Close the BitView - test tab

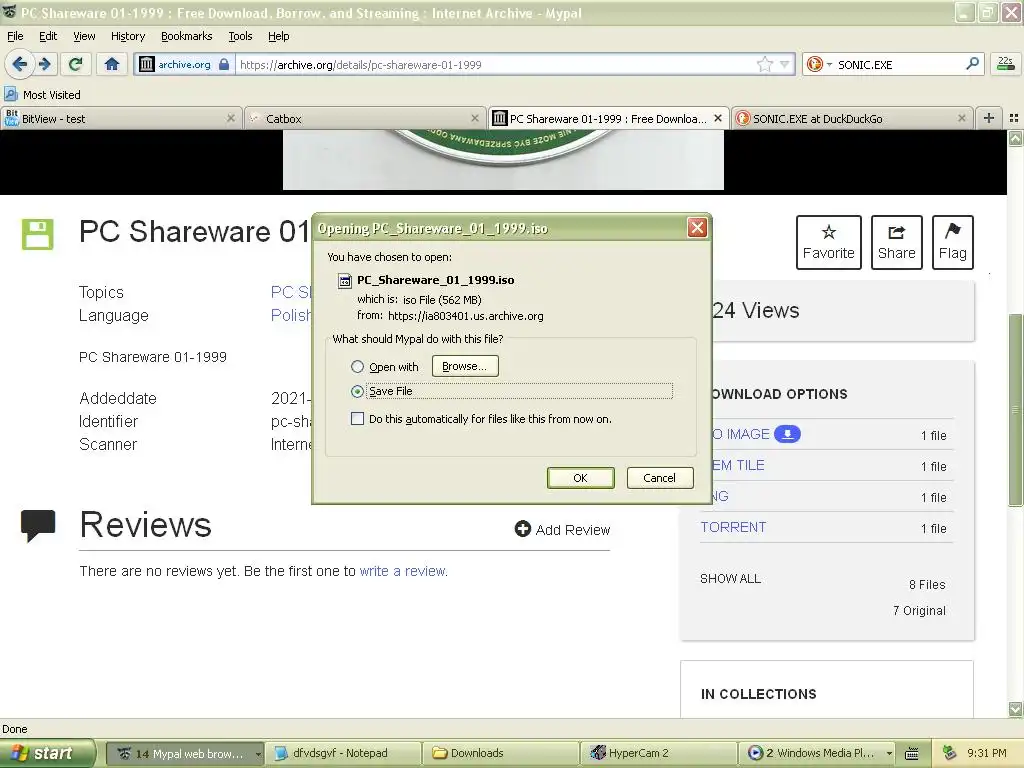[231, 118]
